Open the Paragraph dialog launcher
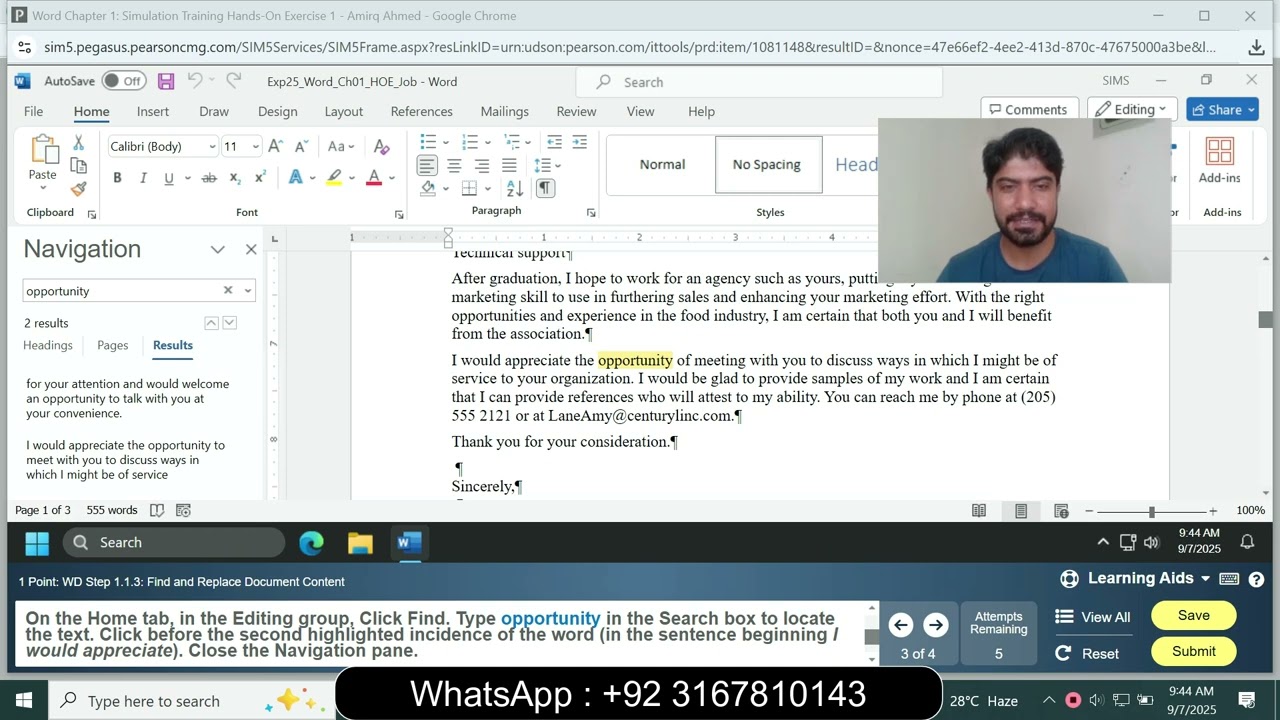The width and height of the screenshot is (1280, 720). coord(591,213)
